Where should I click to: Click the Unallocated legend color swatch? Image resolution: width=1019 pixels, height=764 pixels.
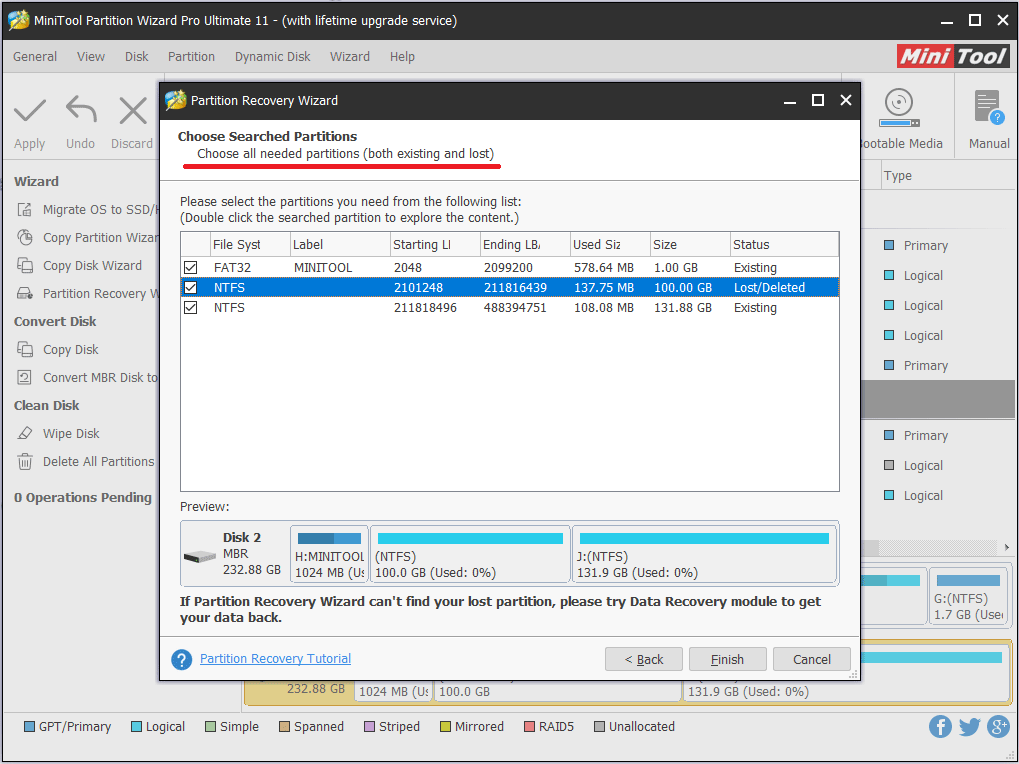599,726
